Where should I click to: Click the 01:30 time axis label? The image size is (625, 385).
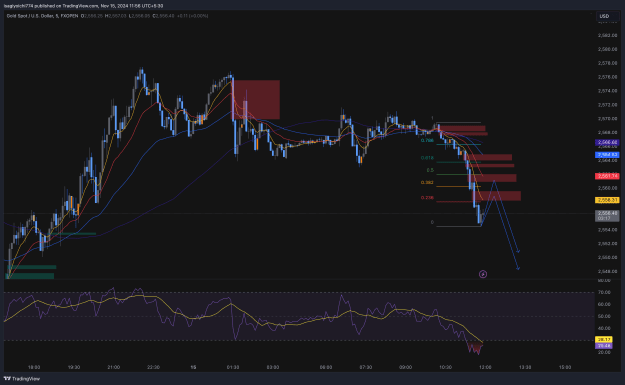pos(233,367)
